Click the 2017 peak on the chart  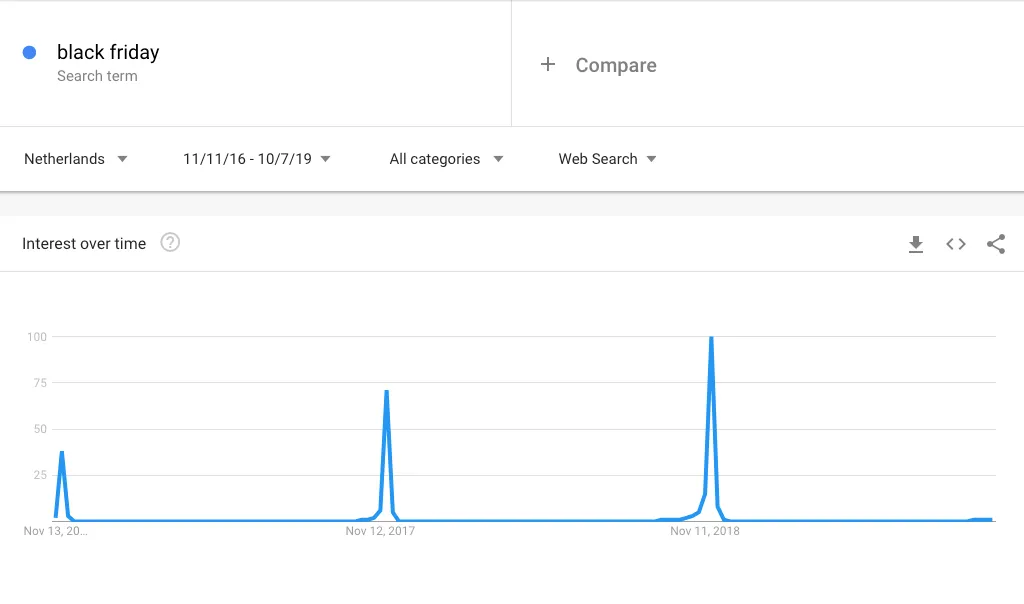point(387,391)
